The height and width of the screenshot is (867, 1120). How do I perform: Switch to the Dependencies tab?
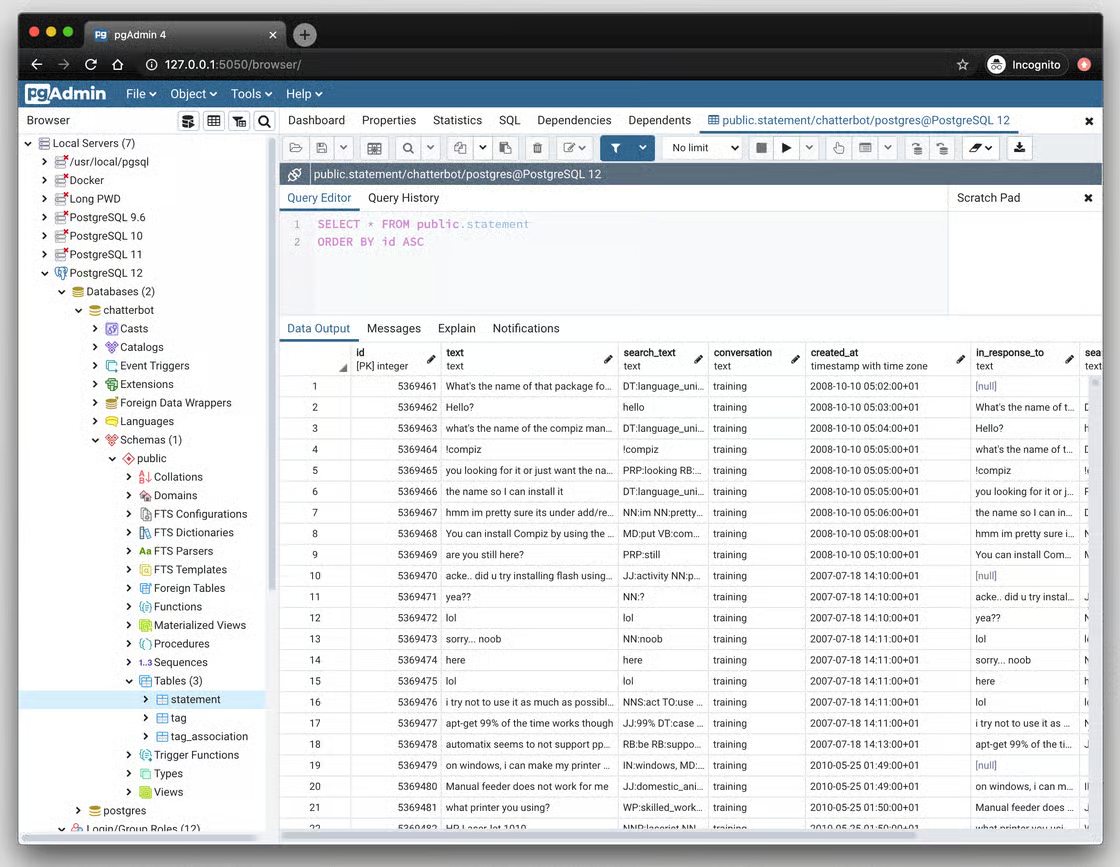click(x=574, y=120)
